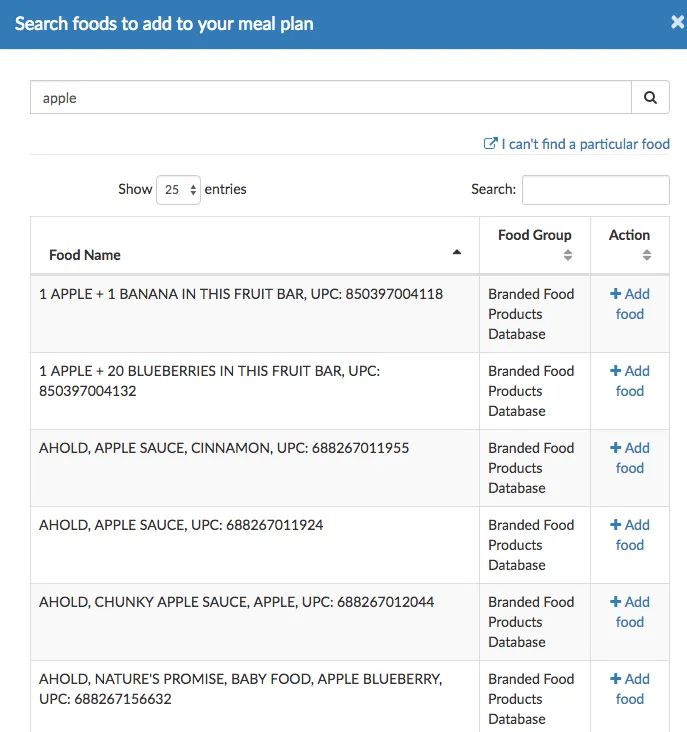Add Nature's Promise Apple Blueberry baby food
Image resolution: width=687 pixels, height=732 pixels.
(630, 689)
